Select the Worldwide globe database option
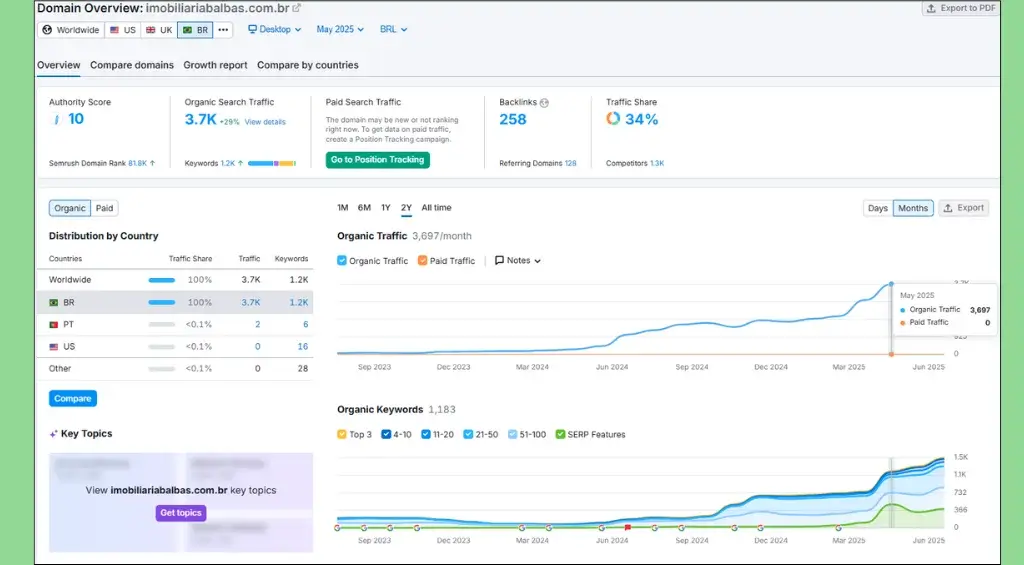The image size is (1024, 565). click(x=71, y=29)
